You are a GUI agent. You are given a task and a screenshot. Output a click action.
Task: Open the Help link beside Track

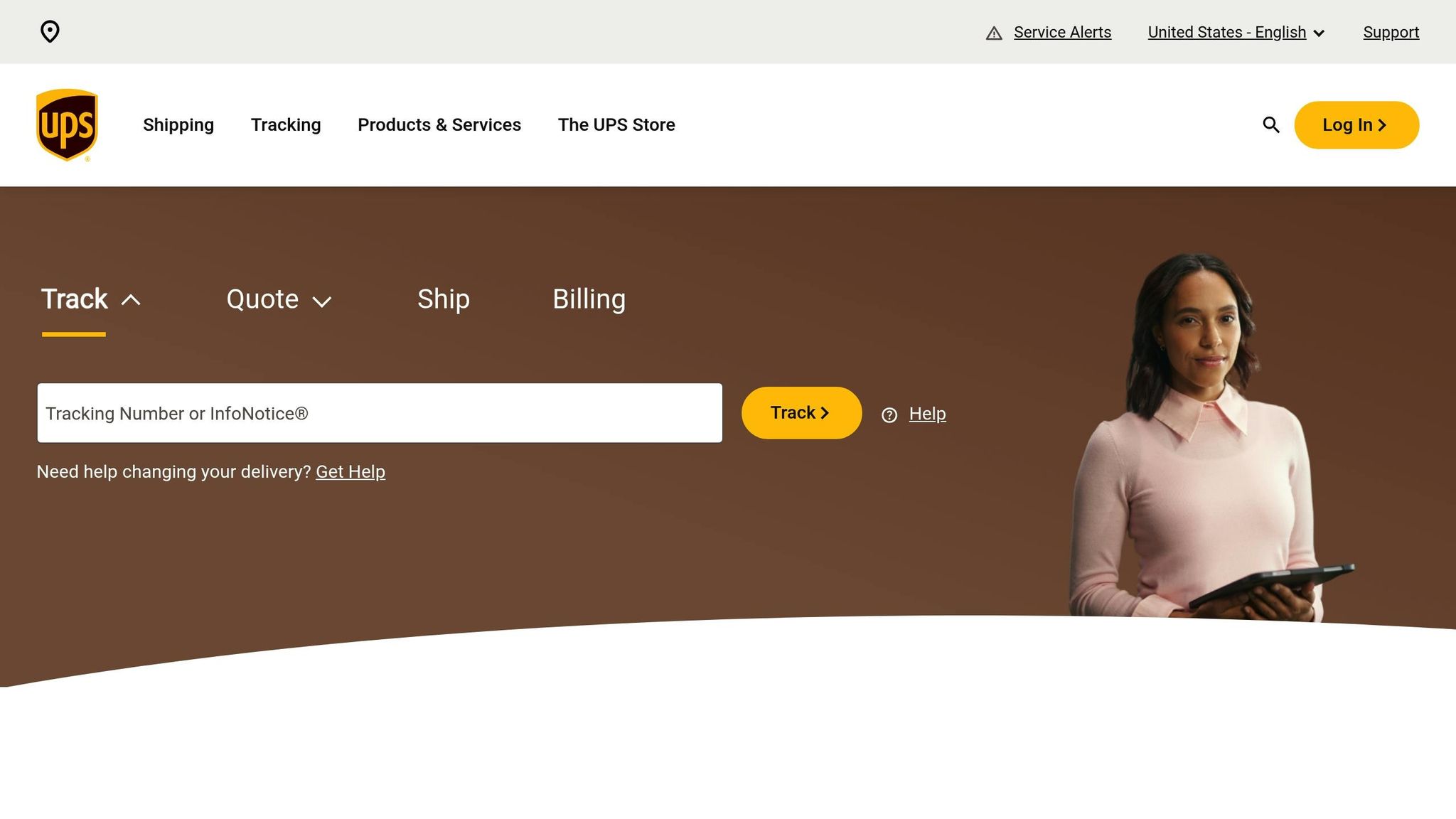coord(927,414)
